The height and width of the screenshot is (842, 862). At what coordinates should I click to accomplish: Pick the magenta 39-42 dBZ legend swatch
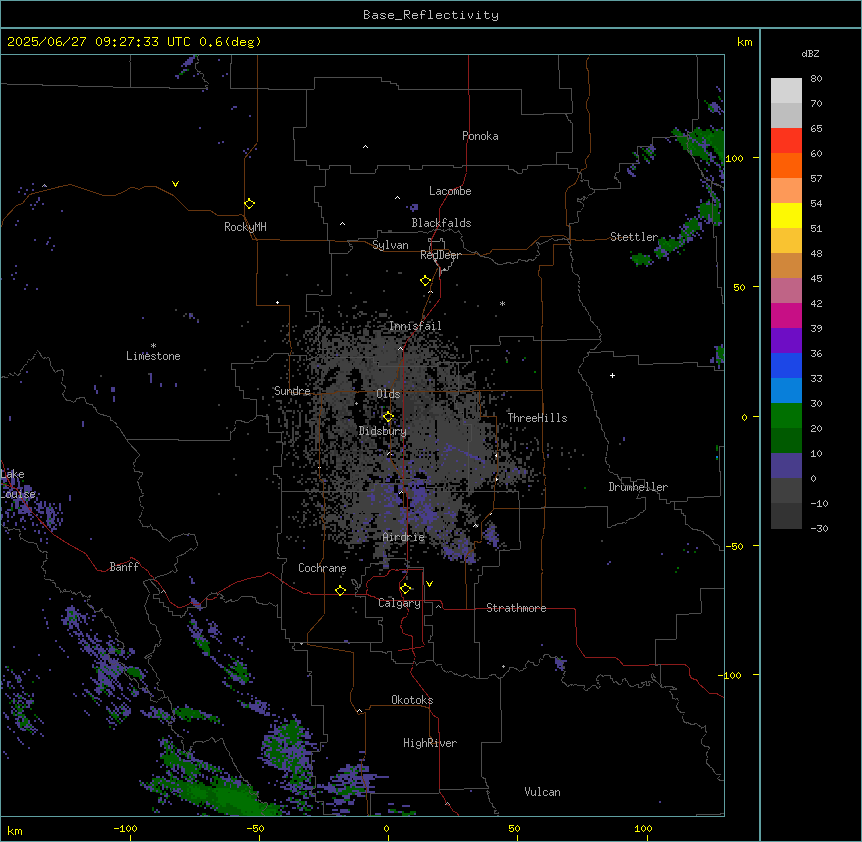point(786,315)
